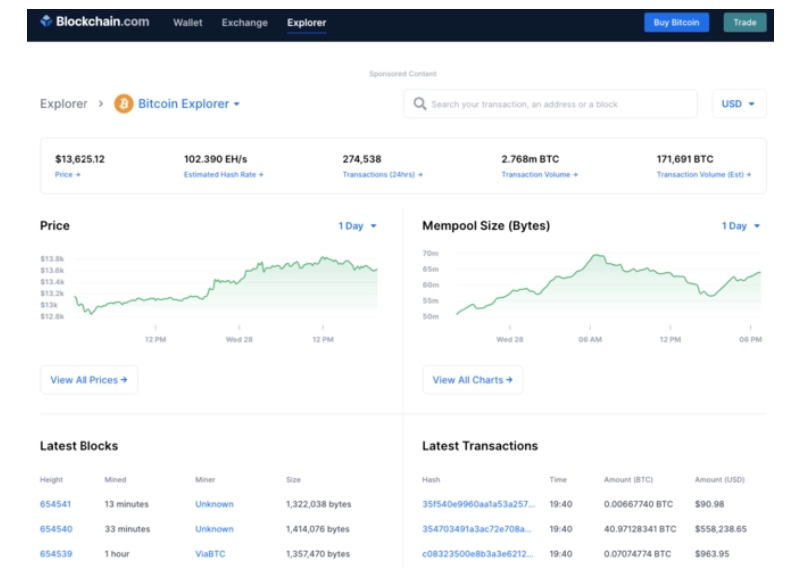Click the $90.98 amount
809x582 pixels.
tap(709, 504)
